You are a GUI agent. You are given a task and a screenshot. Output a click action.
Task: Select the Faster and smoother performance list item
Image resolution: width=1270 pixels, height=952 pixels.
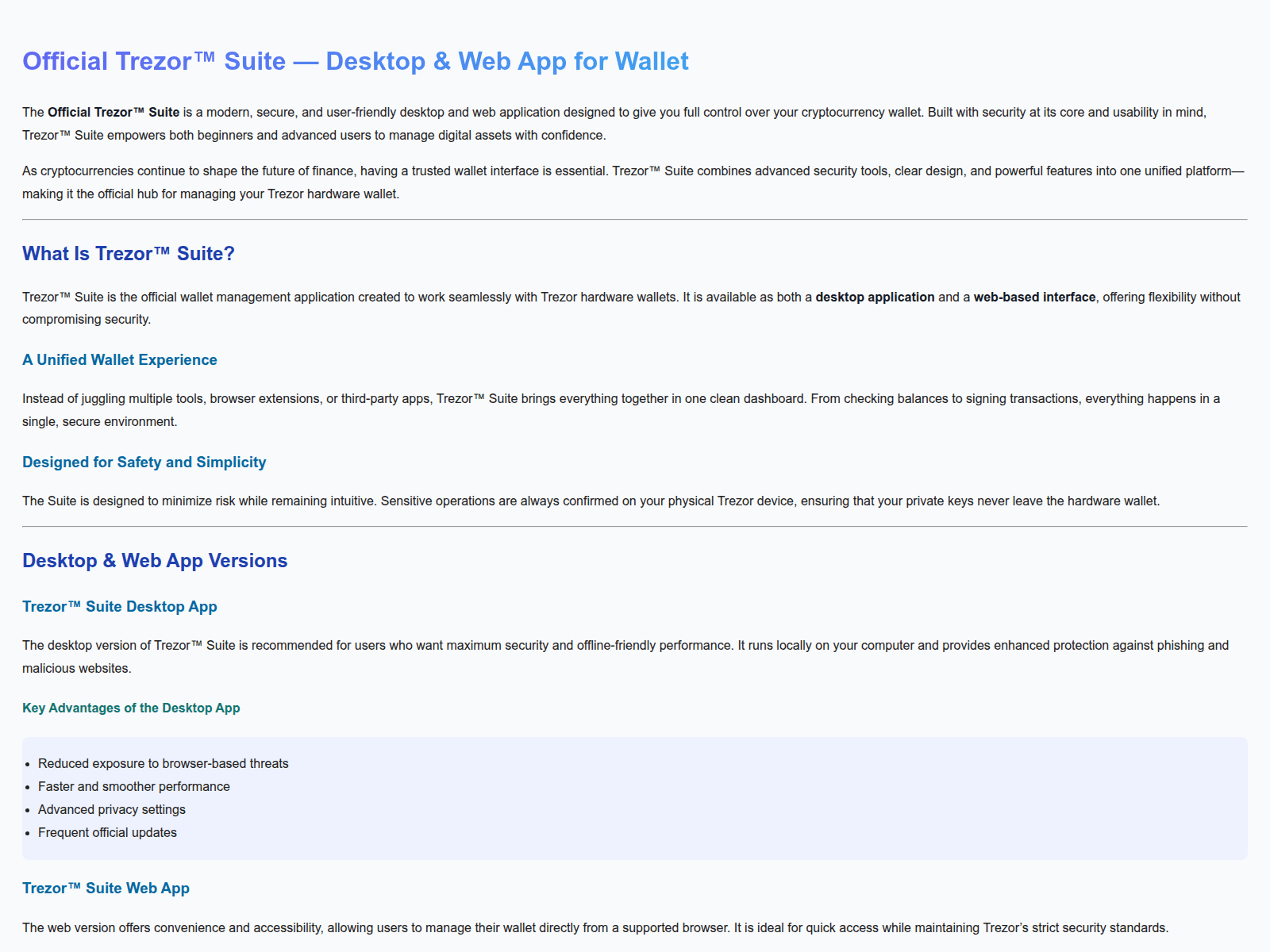pos(133,786)
